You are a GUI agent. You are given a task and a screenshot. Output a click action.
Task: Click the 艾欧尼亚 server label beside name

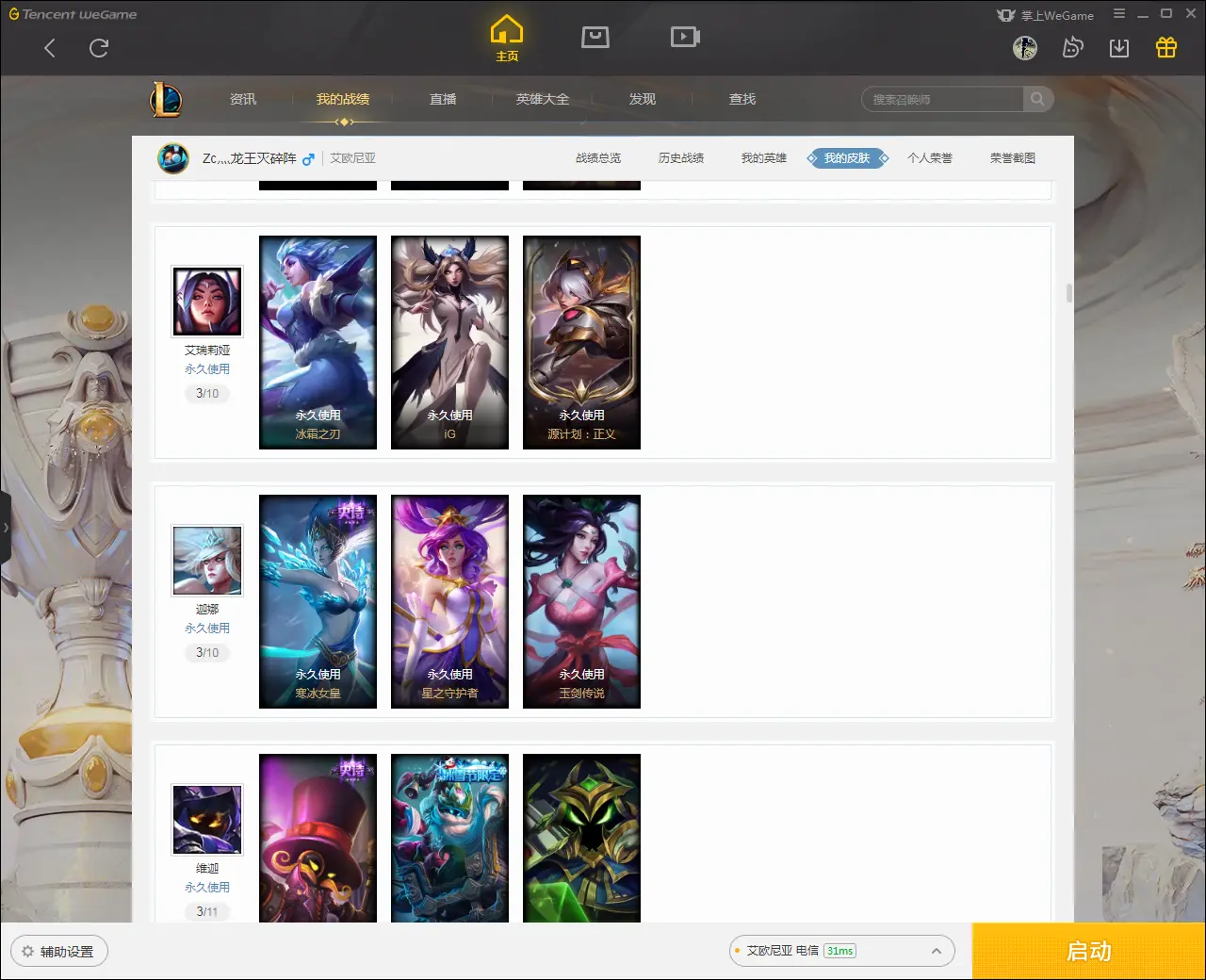tap(353, 158)
